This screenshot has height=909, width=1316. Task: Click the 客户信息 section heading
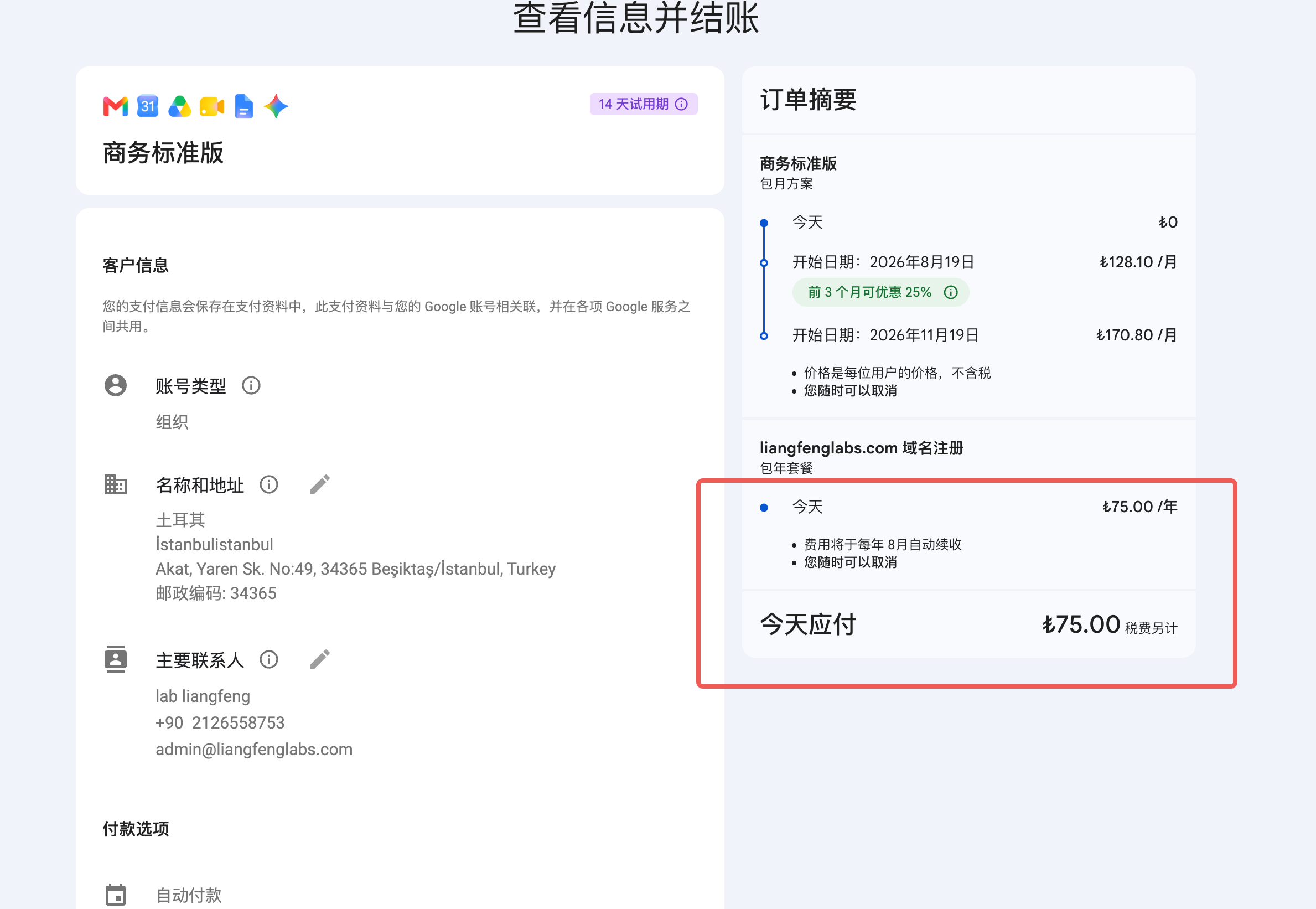click(136, 265)
